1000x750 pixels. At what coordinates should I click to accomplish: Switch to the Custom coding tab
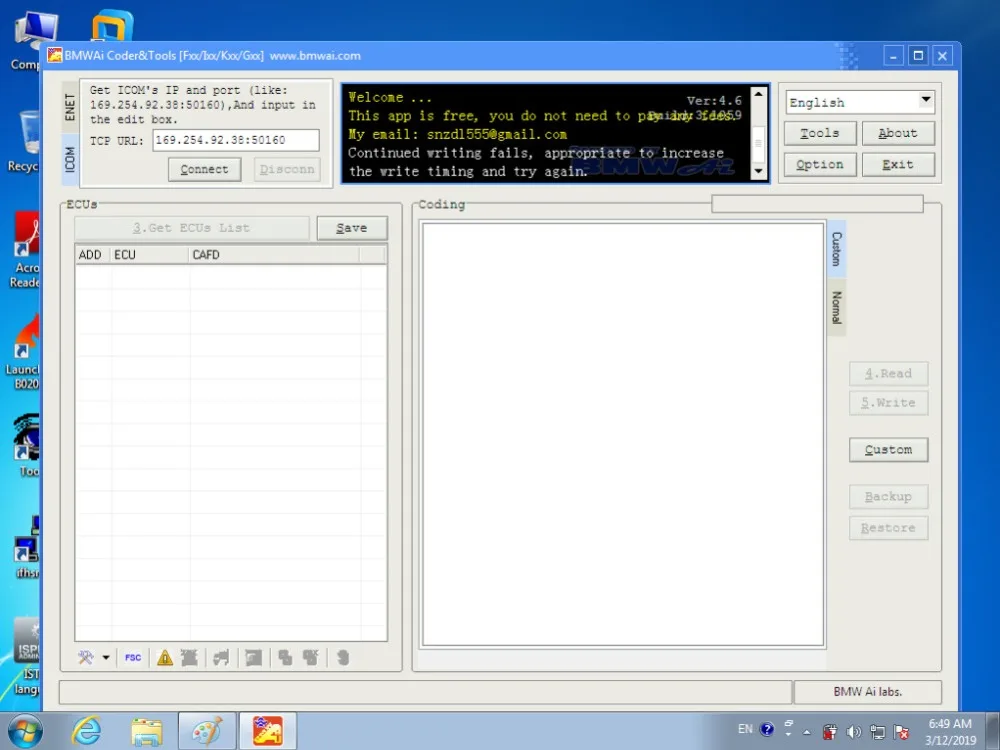tap(836, 248)
